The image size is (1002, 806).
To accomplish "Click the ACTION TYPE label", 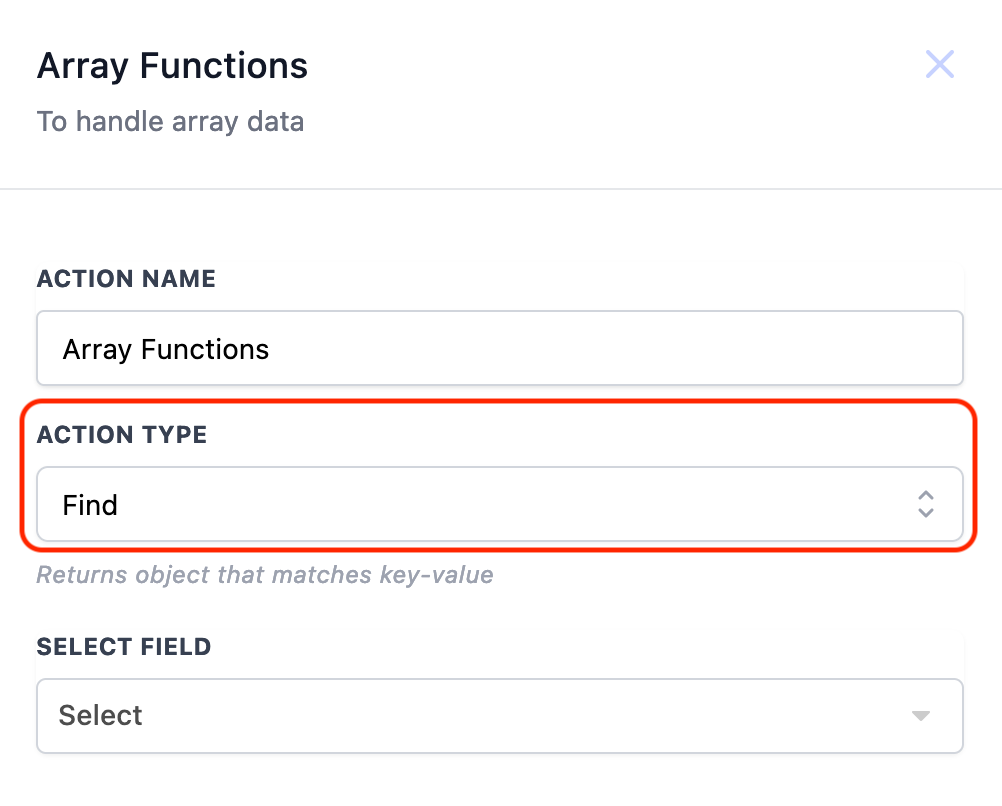I will click(121, 435).
